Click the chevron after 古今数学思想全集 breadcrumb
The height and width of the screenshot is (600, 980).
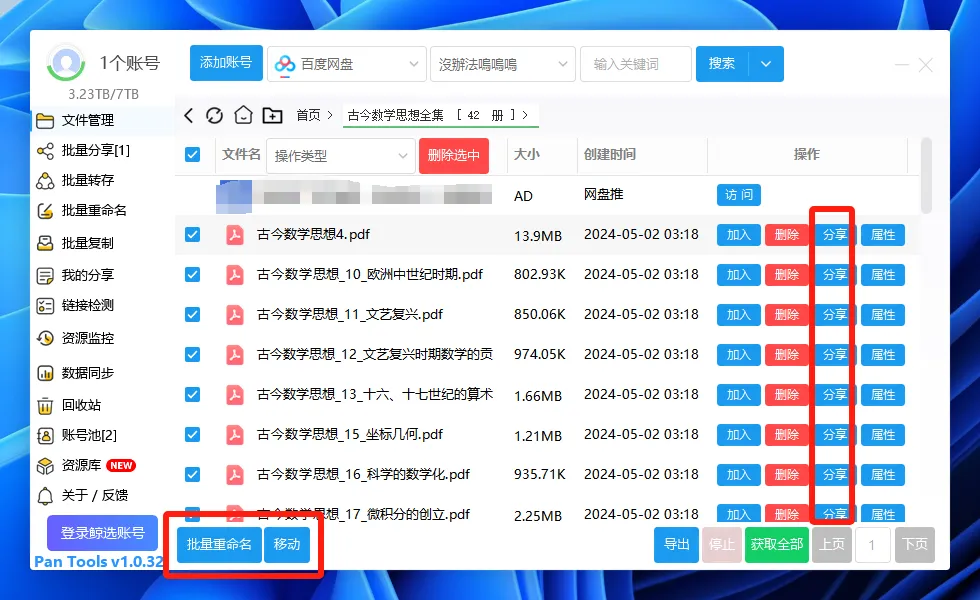pyautogui.click(x=525, y=115)
